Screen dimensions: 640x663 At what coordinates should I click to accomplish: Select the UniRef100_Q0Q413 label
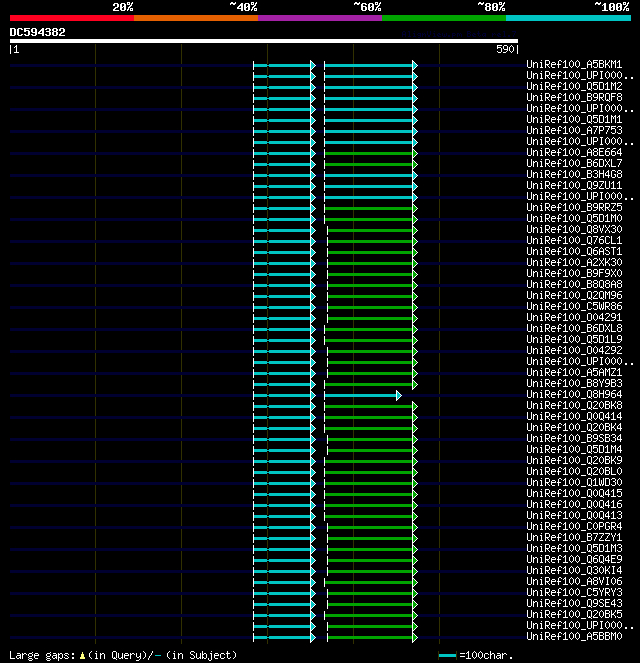click(574, 515)
